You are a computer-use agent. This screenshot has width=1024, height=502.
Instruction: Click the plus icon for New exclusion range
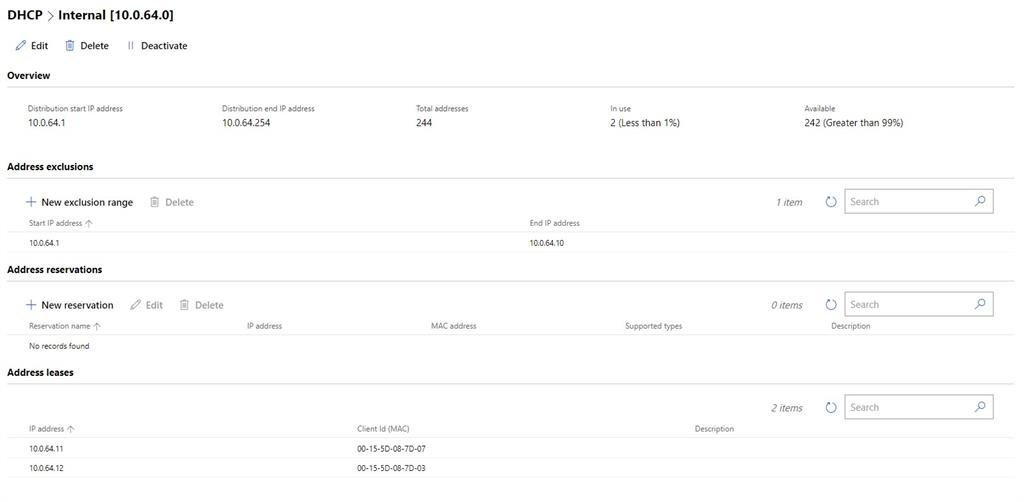pos(31,202)
